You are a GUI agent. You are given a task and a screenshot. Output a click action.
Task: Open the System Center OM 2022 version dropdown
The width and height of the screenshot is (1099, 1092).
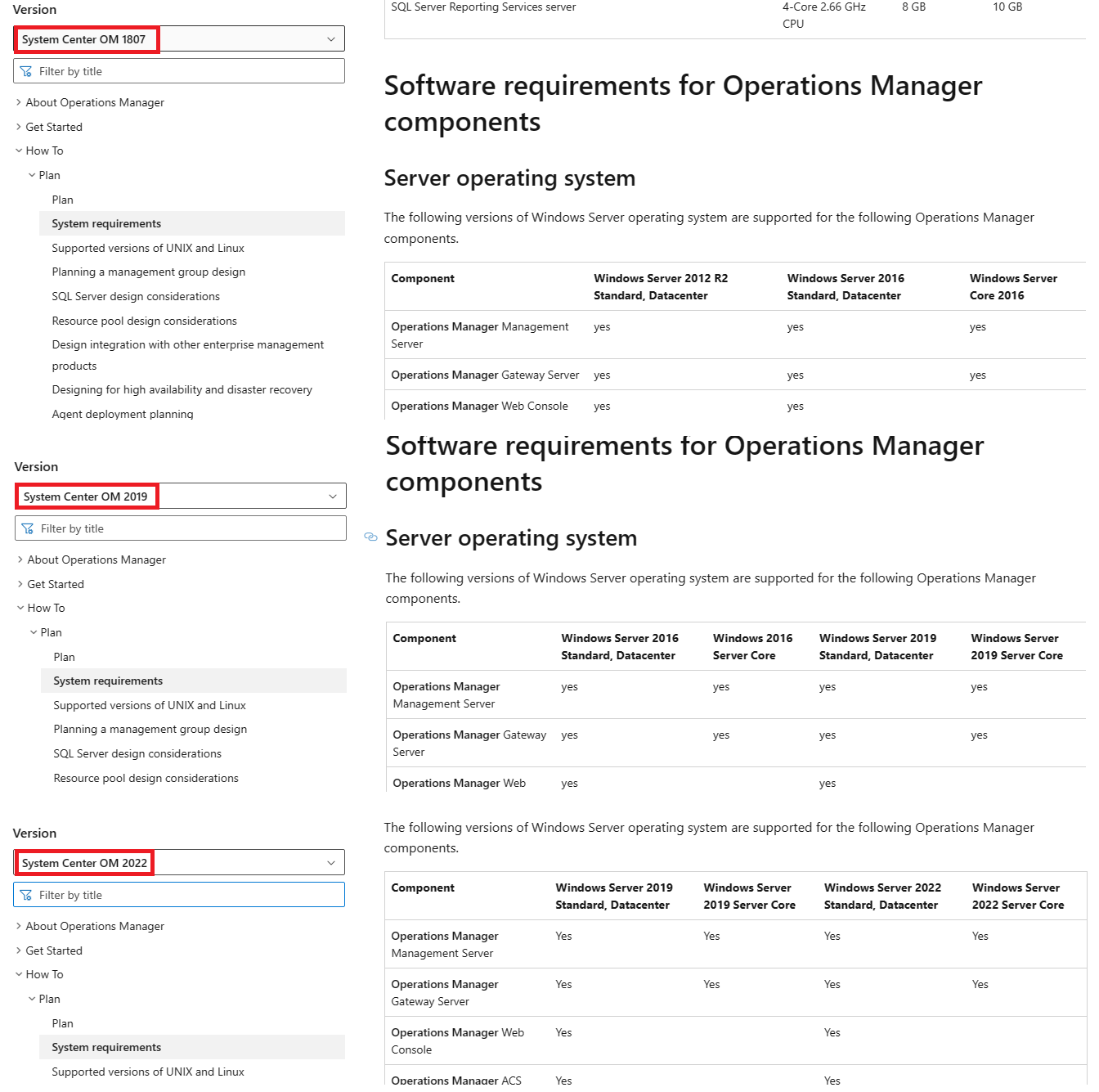pos(179,863)
